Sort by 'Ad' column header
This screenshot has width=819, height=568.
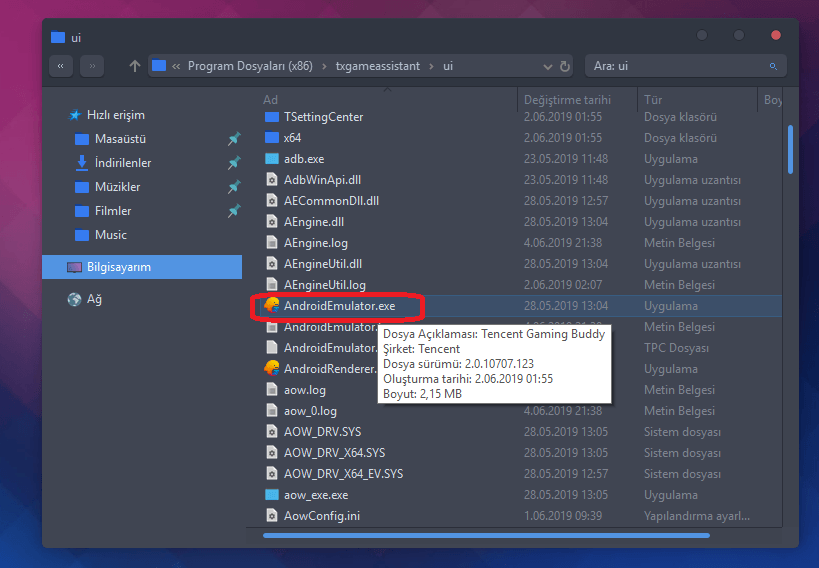pos(271,100)
